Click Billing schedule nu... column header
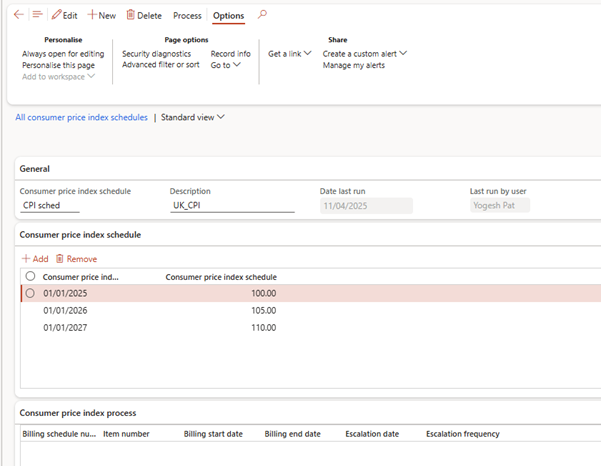601x466 pixels. pyautogui.click(x=59, y=434)
